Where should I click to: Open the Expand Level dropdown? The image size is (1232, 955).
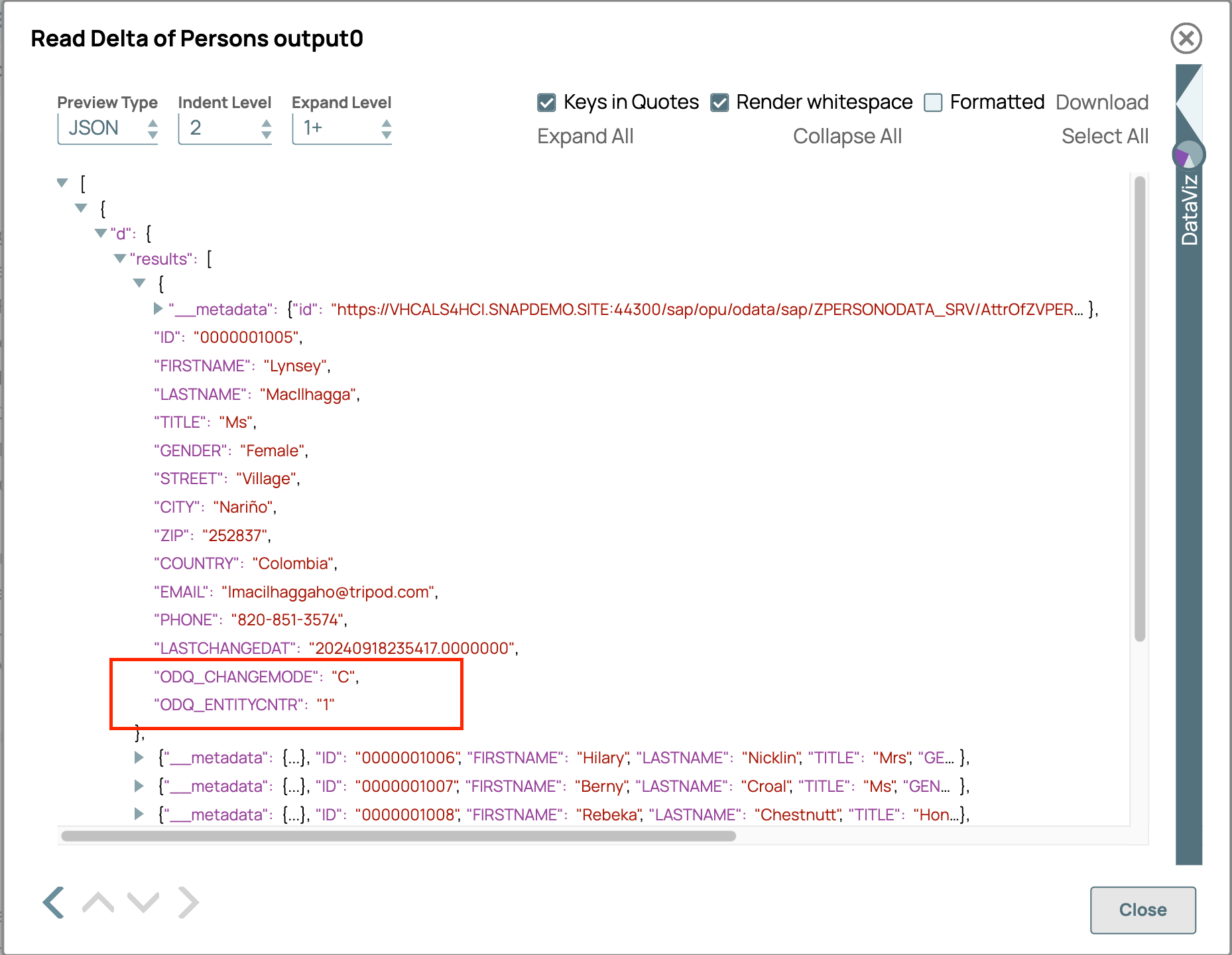tap(341, 129)
